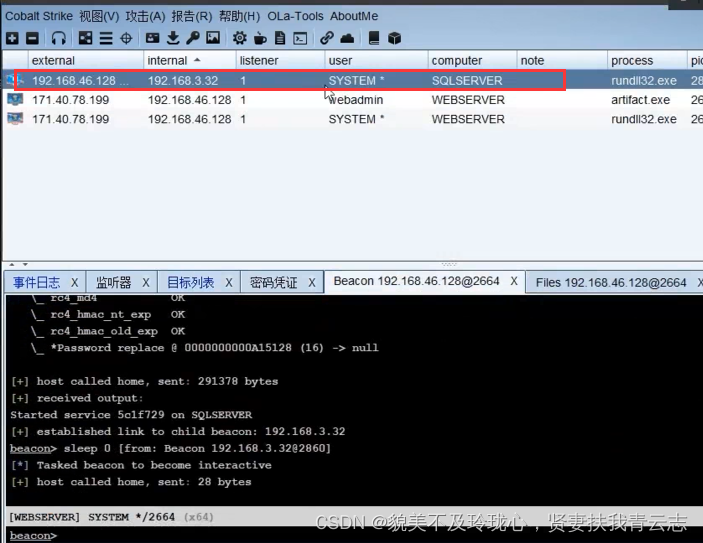Select SQLSERVER in the computer column

point(467,80)
